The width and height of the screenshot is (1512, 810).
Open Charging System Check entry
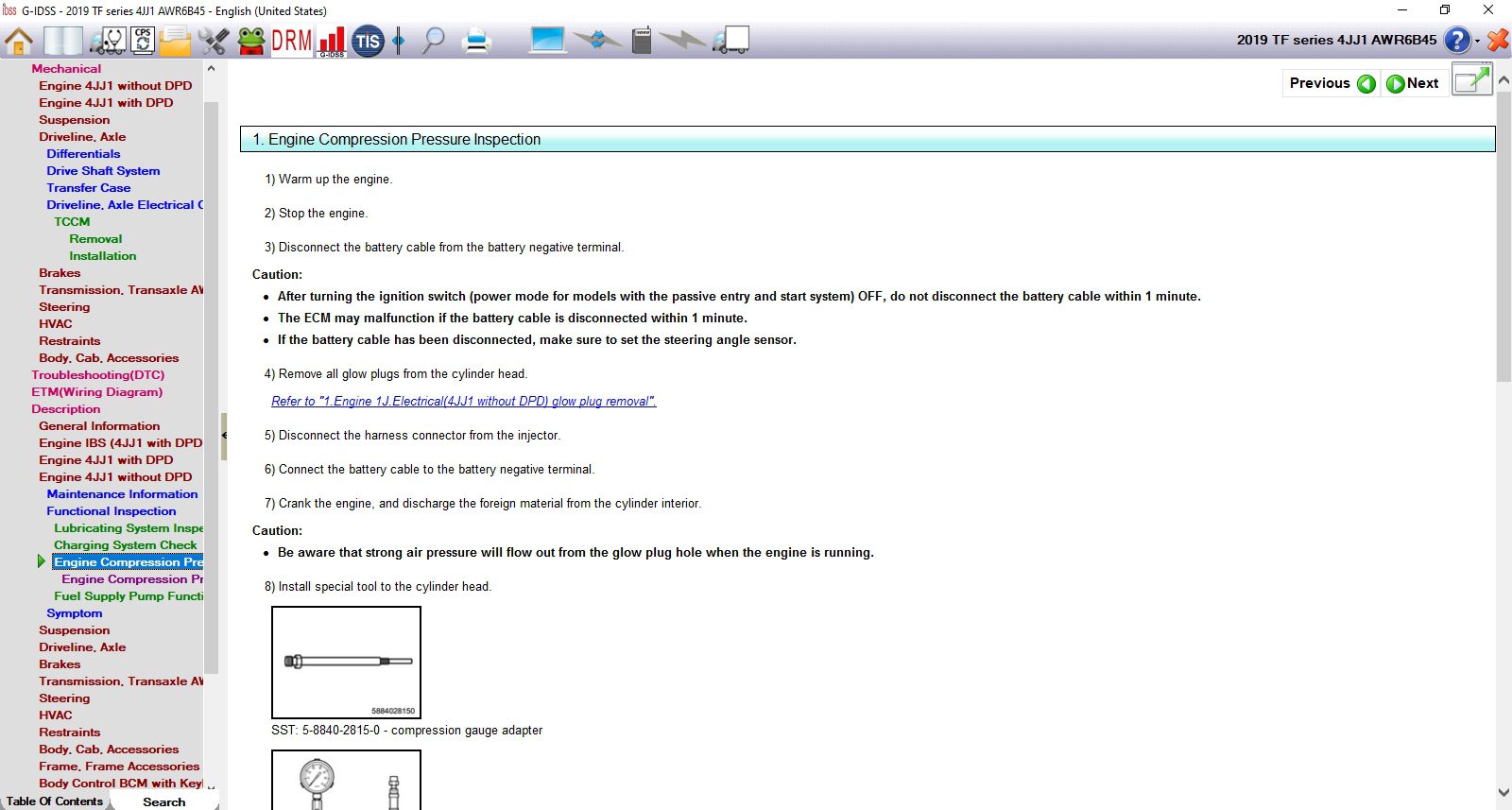coord(125,544)
